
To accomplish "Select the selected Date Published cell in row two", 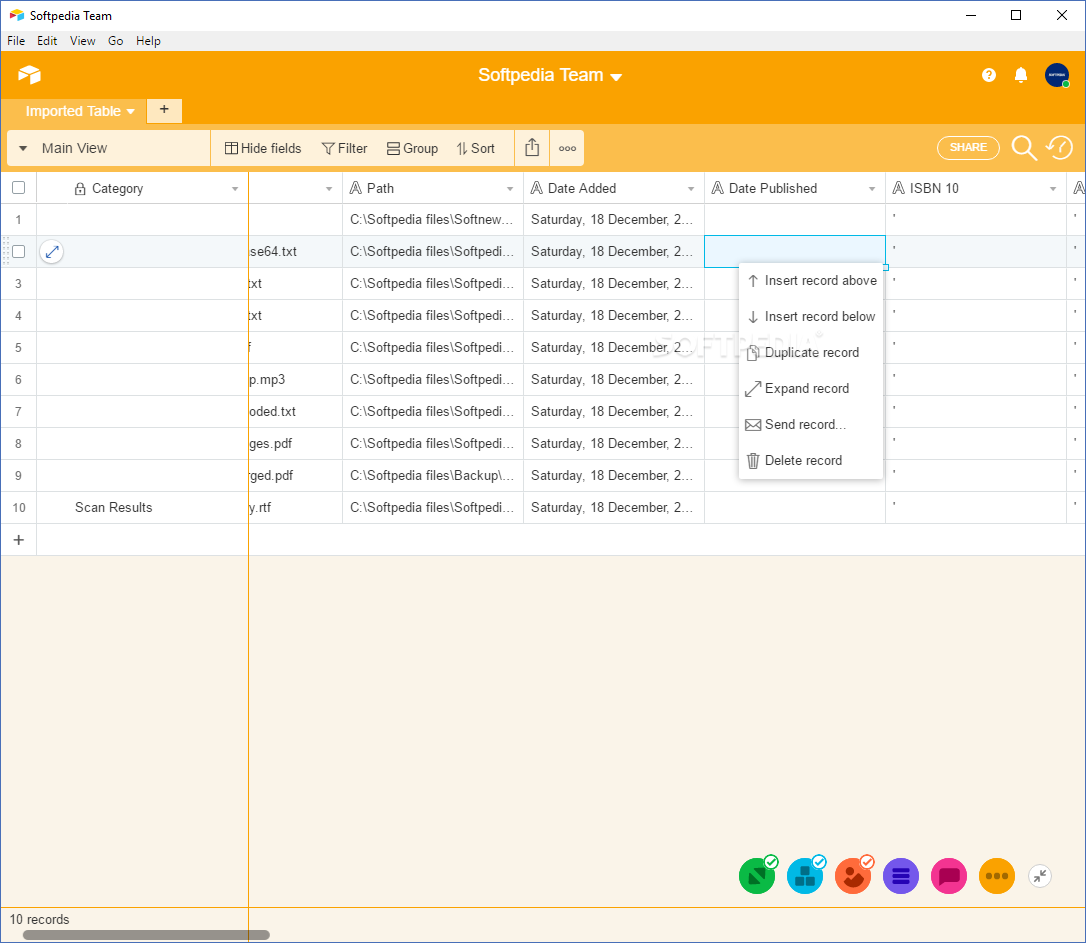I will pos(794,251).
